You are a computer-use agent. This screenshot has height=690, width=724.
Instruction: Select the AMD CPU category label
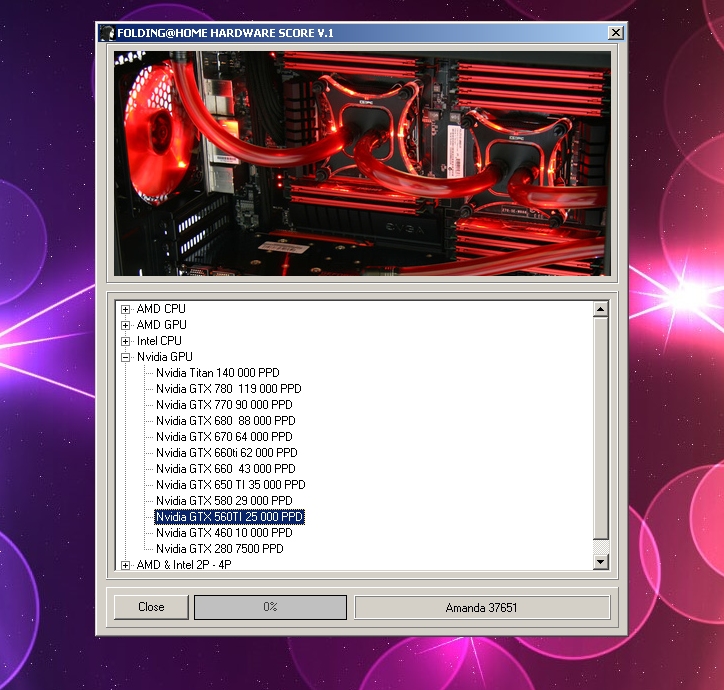pos(161,309)
